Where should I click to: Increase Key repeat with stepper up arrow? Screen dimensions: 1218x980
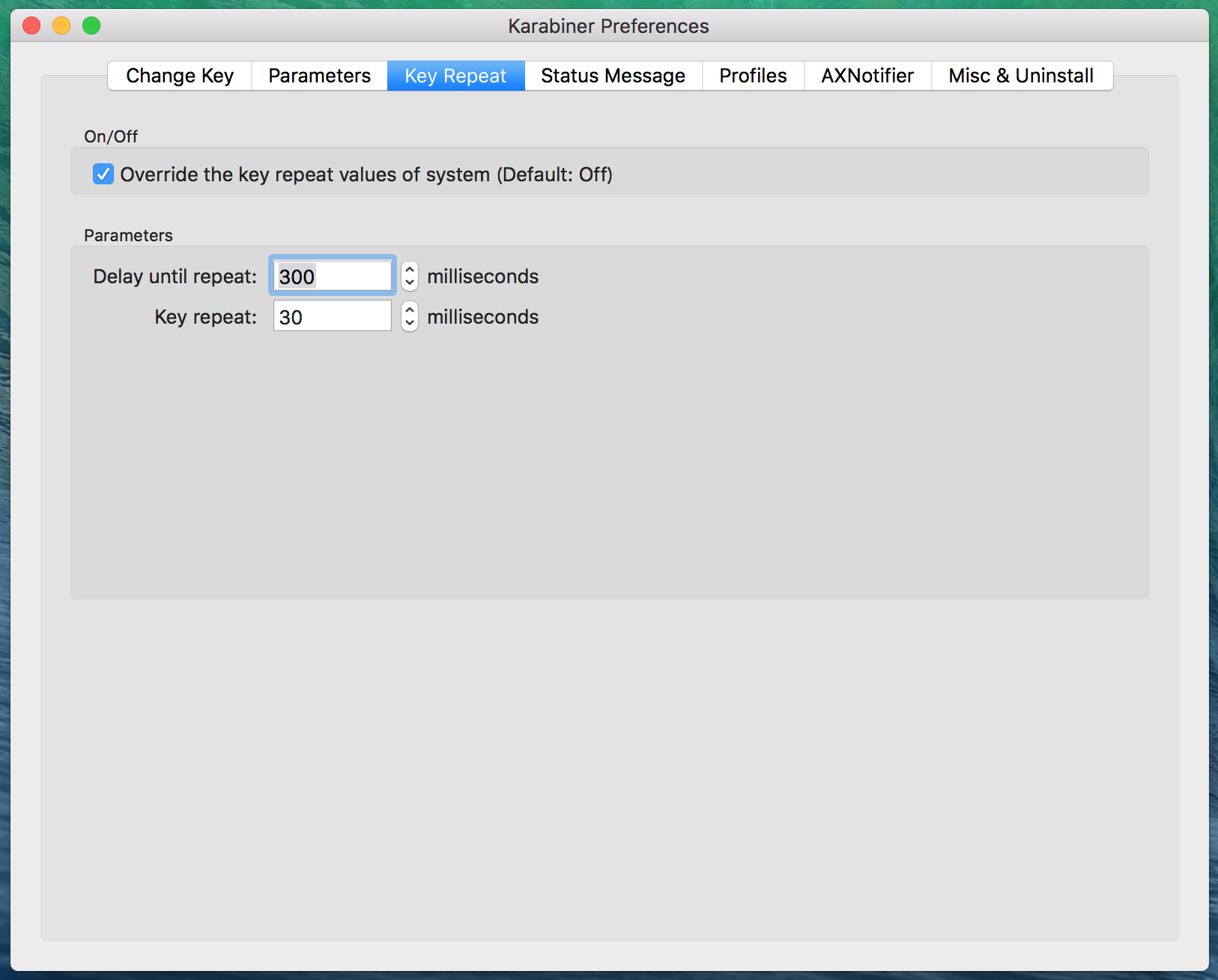[x=410, y=309]
